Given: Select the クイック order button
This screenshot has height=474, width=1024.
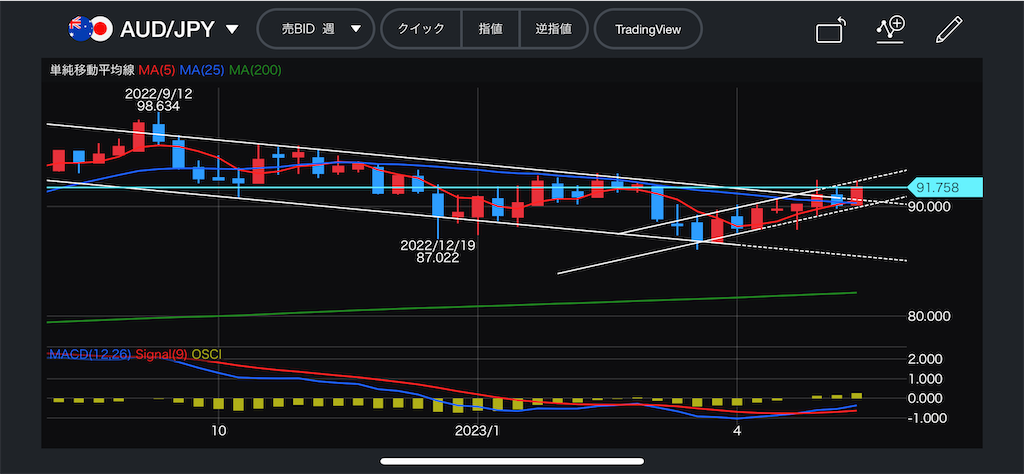Looking at the screenshot, I should 421,29.
